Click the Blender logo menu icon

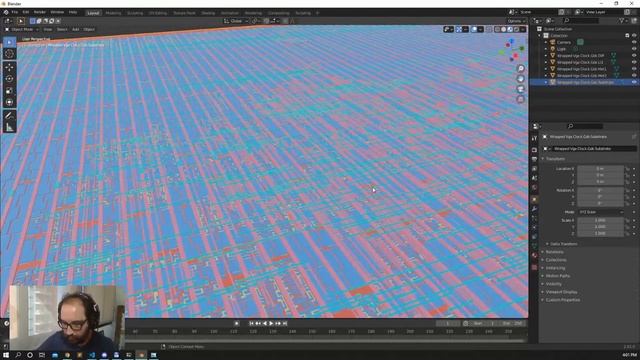[x=6, y=12]
